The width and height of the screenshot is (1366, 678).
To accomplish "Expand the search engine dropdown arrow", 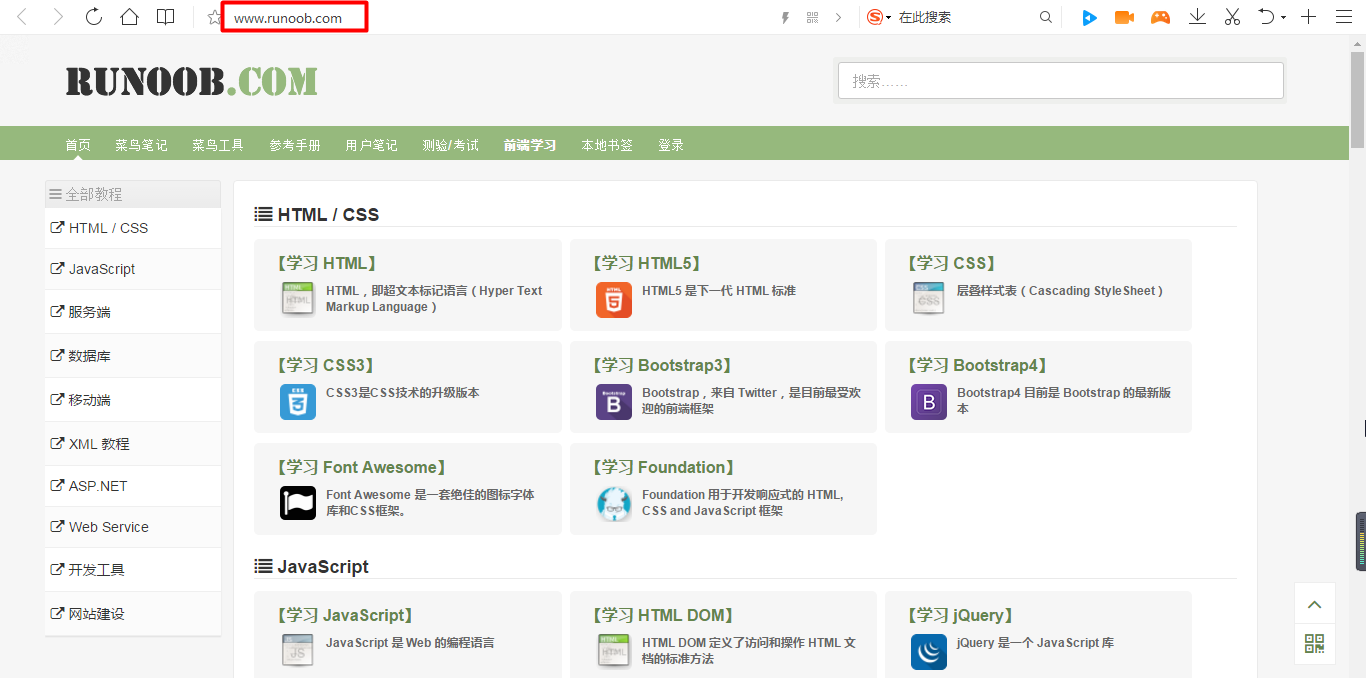I will click(x=888, y=17).
